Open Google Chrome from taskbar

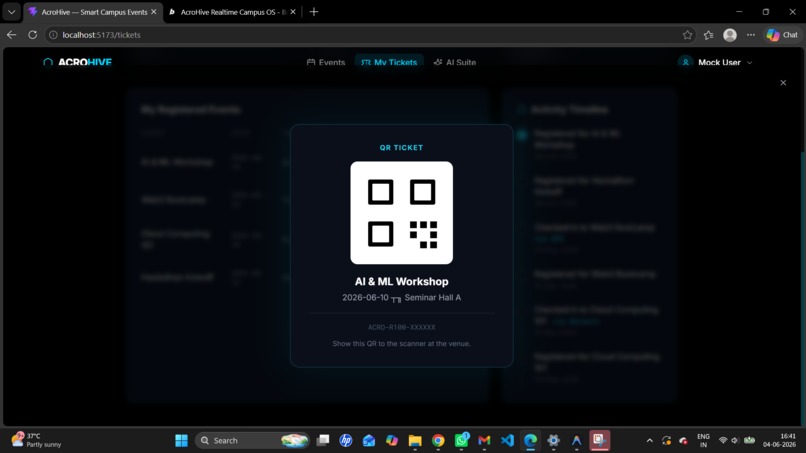(x=438, y=440)
